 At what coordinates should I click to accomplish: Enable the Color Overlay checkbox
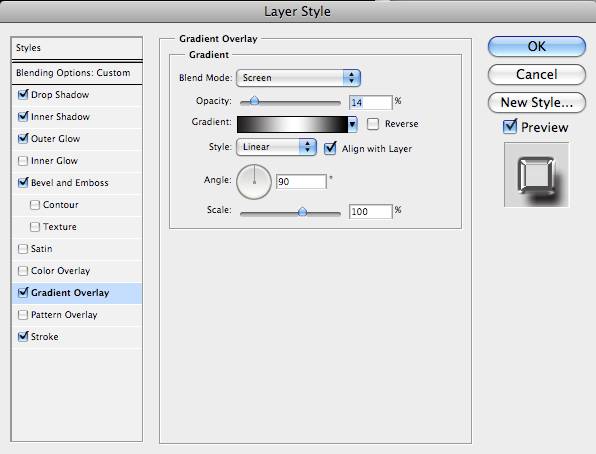tap(23, 271)
